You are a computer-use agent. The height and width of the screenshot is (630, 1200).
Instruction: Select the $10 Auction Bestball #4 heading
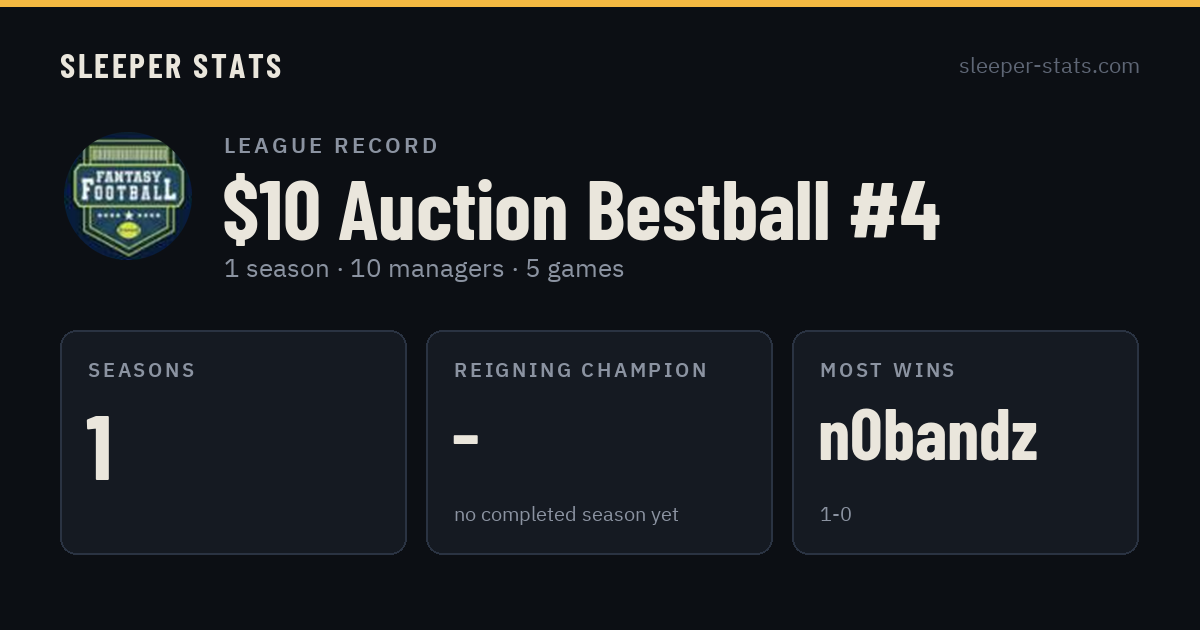[581, 210]
